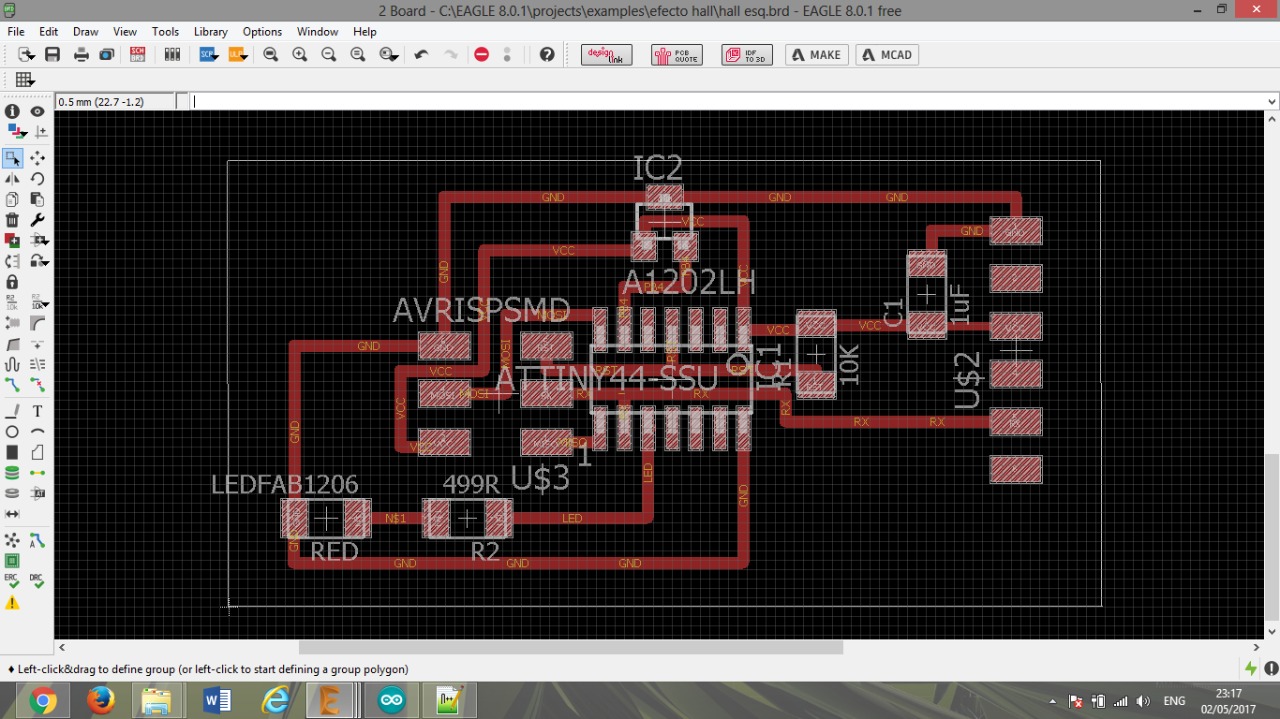Select the Group selection tool
This screenshot has height=719, width=1280.
click(12, 158)
